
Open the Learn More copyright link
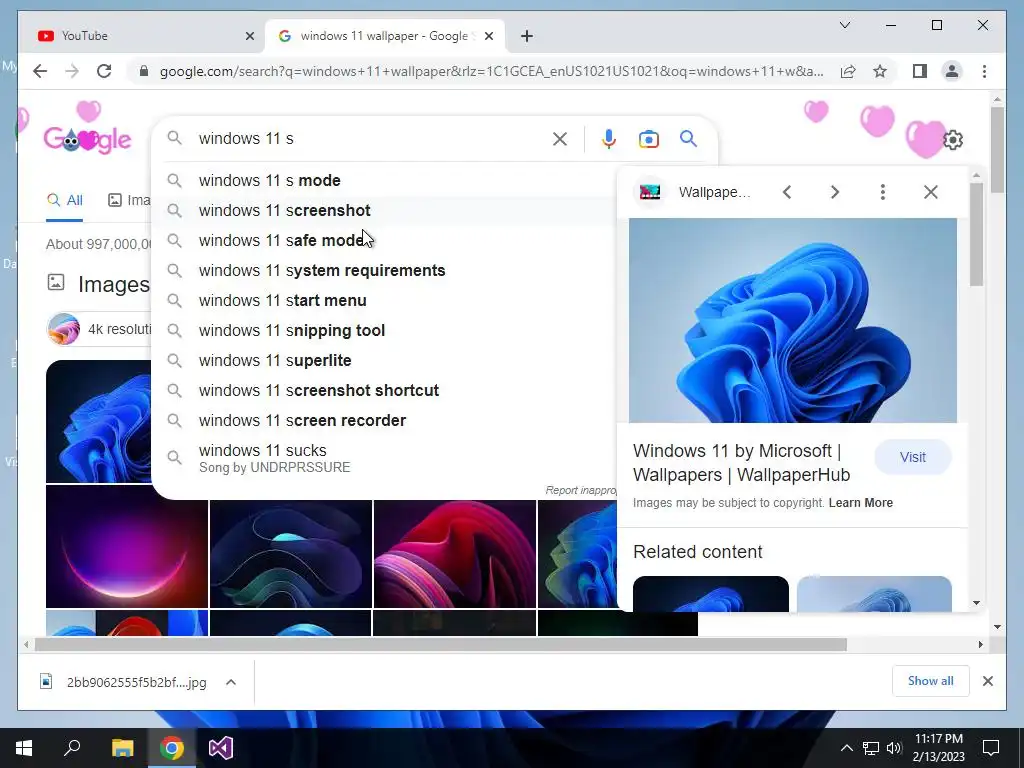pos(860,503)
